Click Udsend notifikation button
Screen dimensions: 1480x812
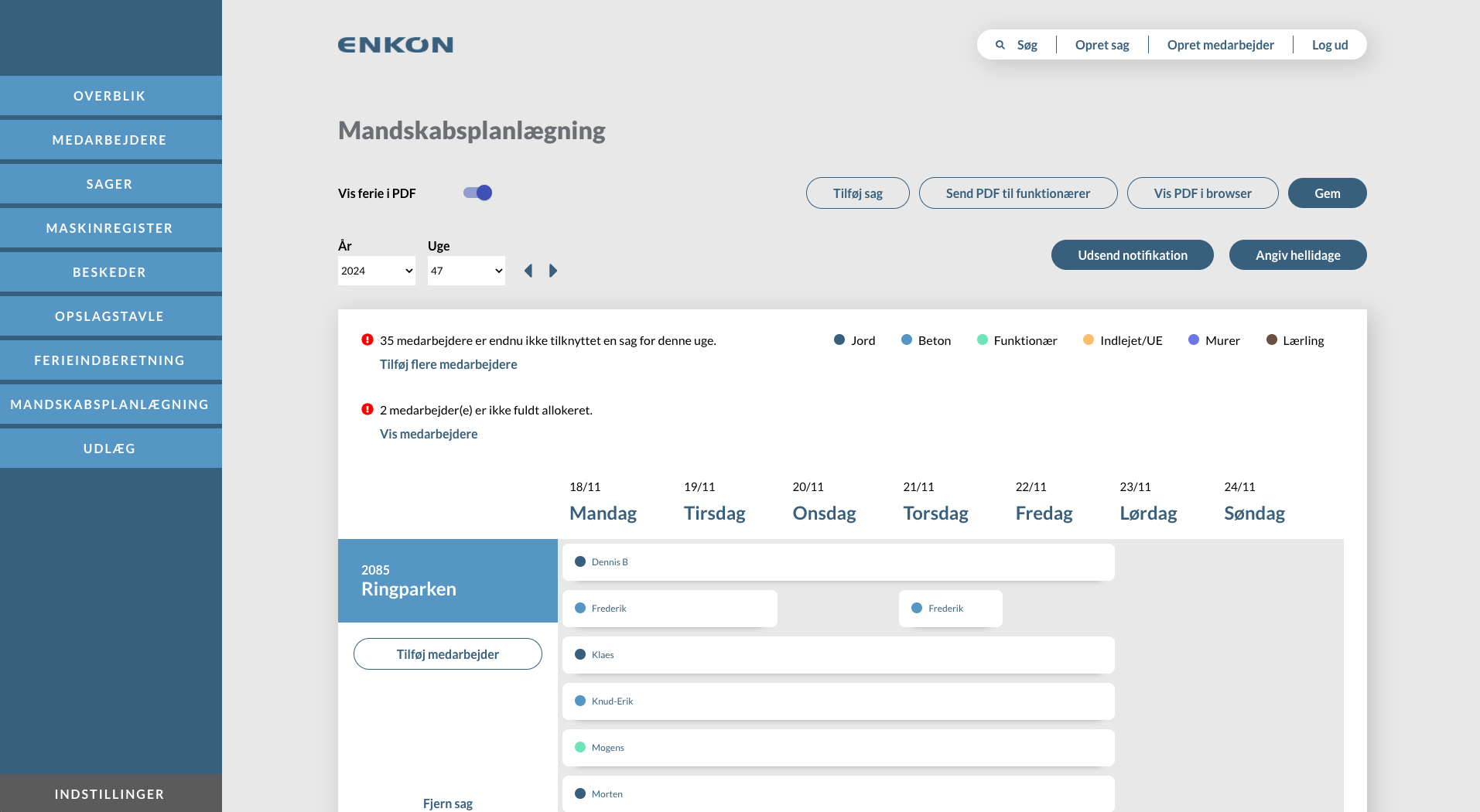pos(1132,255)
